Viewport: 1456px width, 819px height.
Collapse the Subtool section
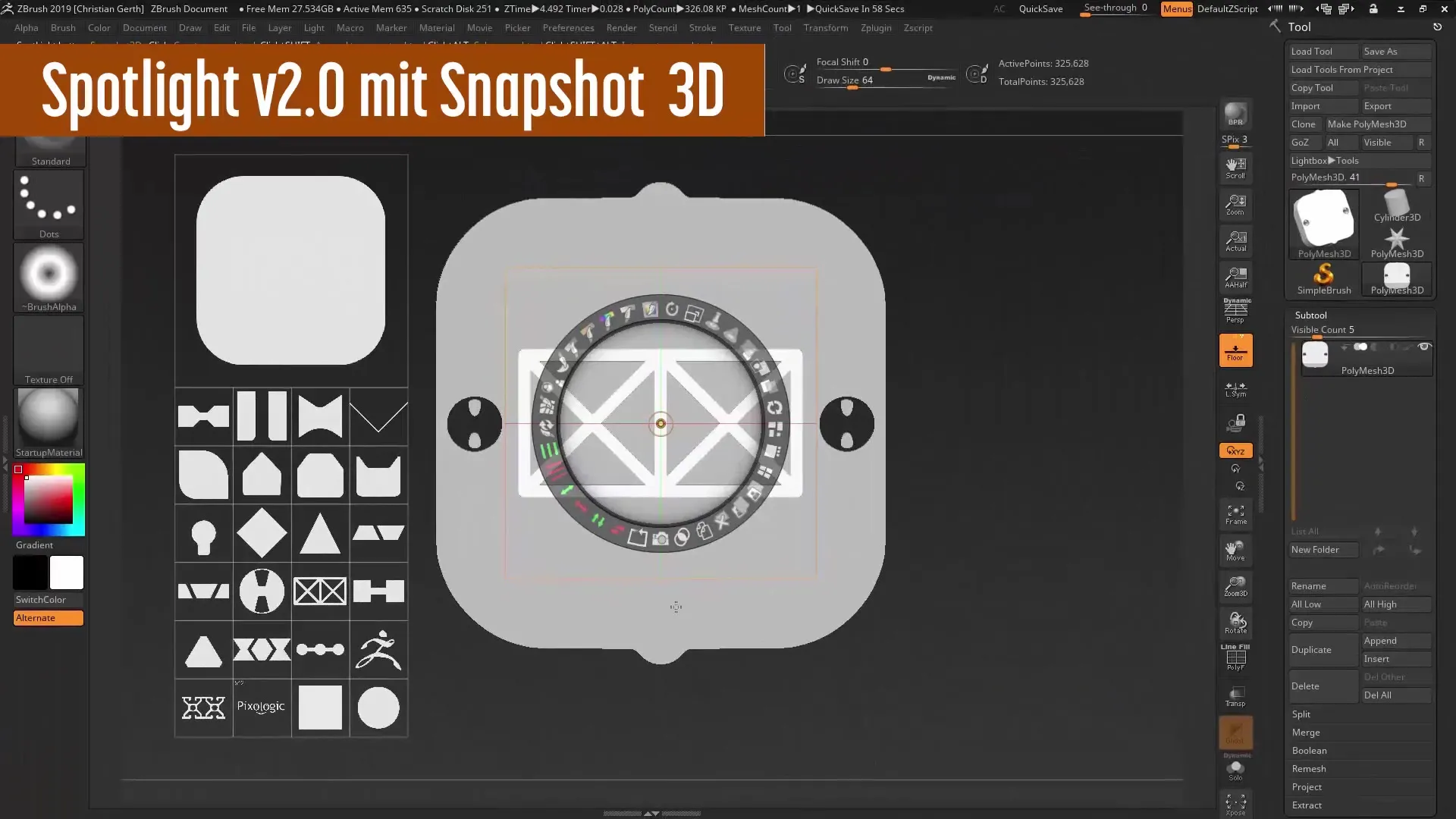point(1311,315)
